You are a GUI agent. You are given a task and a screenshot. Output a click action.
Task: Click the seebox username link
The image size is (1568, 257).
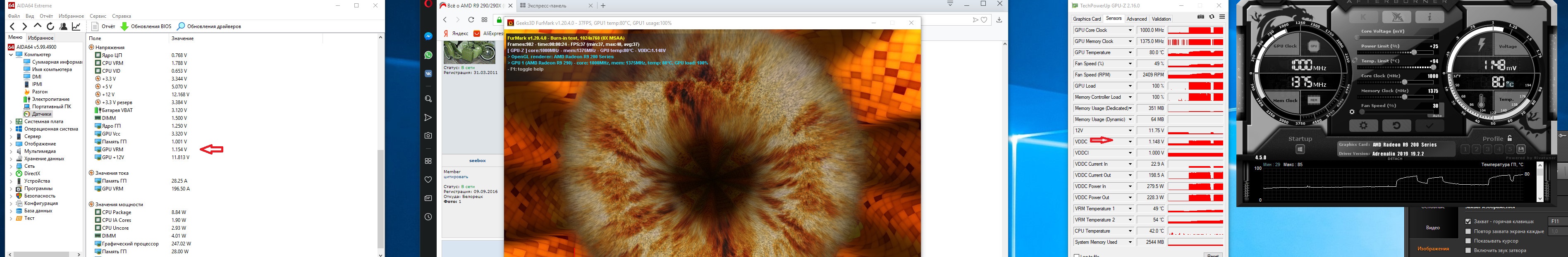click(x=478, y=160)
